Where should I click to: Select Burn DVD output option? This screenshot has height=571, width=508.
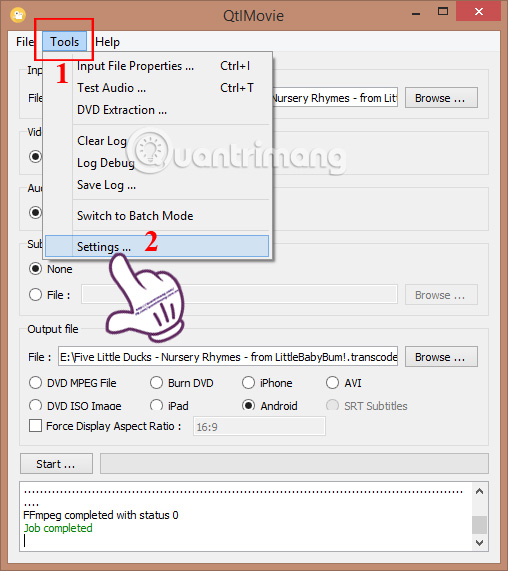(156, 383)
